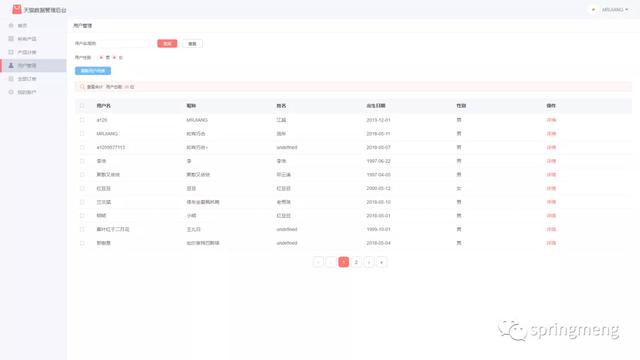Select the first gender radio option

[x=101, y=58]
